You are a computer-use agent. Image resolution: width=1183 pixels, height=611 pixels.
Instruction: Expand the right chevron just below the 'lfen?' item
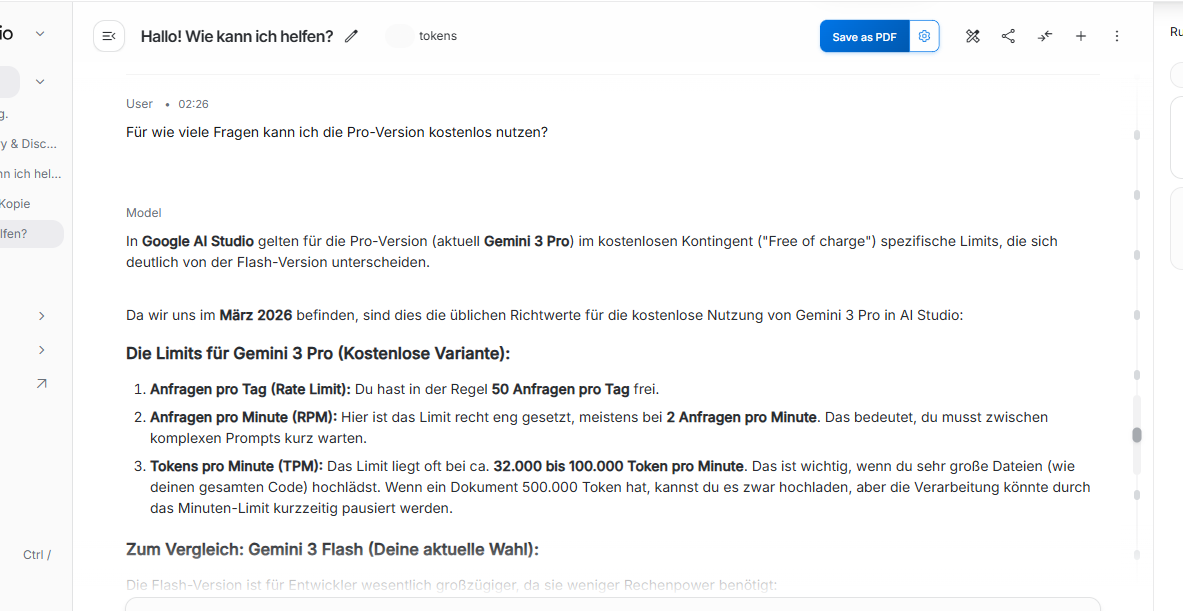pyautogui.click(x=41, y=316)
